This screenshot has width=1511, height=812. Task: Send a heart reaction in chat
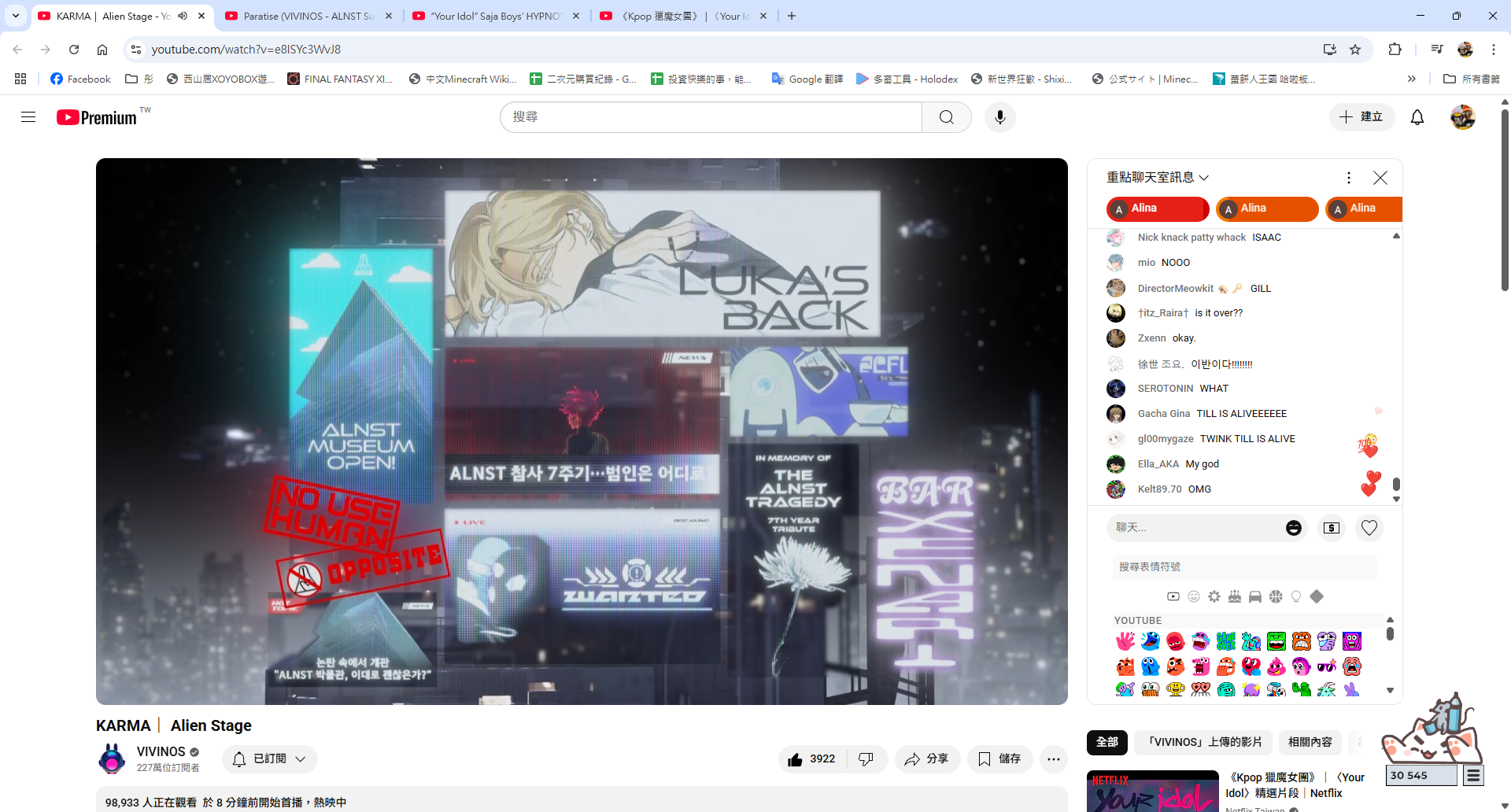pyautogui.click(x=1369, y=528)
